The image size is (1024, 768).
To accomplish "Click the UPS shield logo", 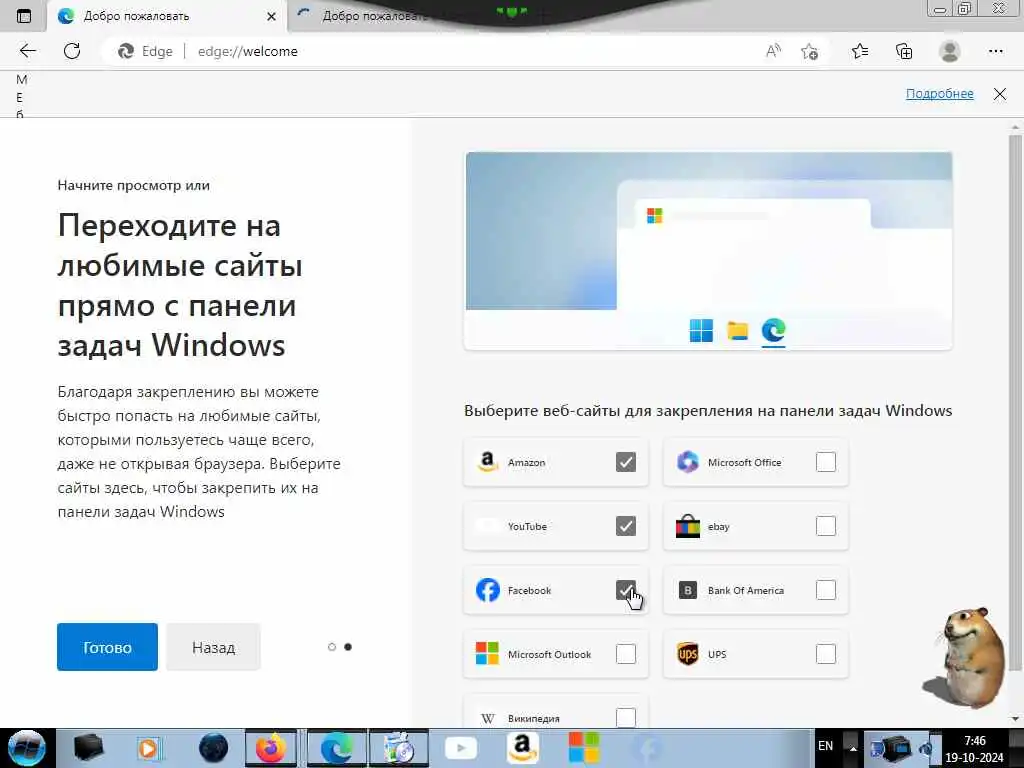I will pos(688,654).
